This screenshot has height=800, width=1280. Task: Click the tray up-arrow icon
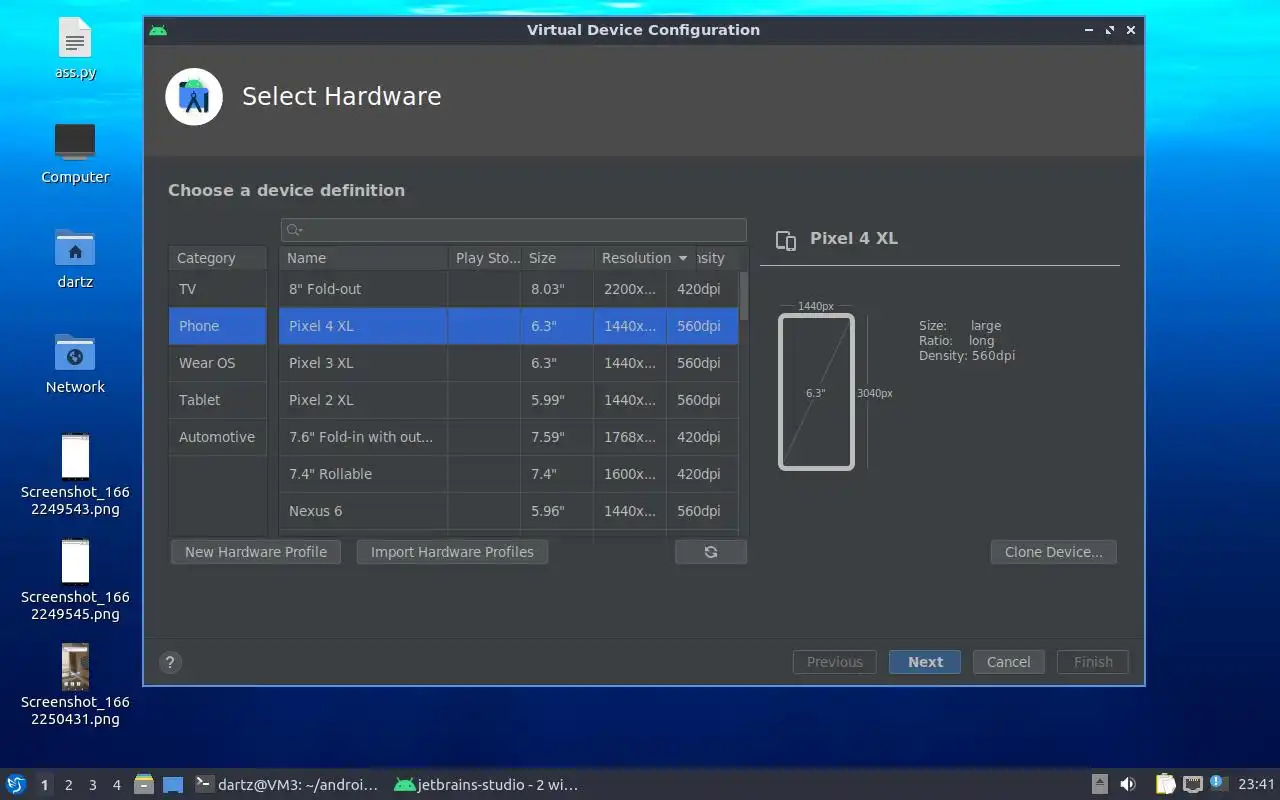coord(1099,784)
